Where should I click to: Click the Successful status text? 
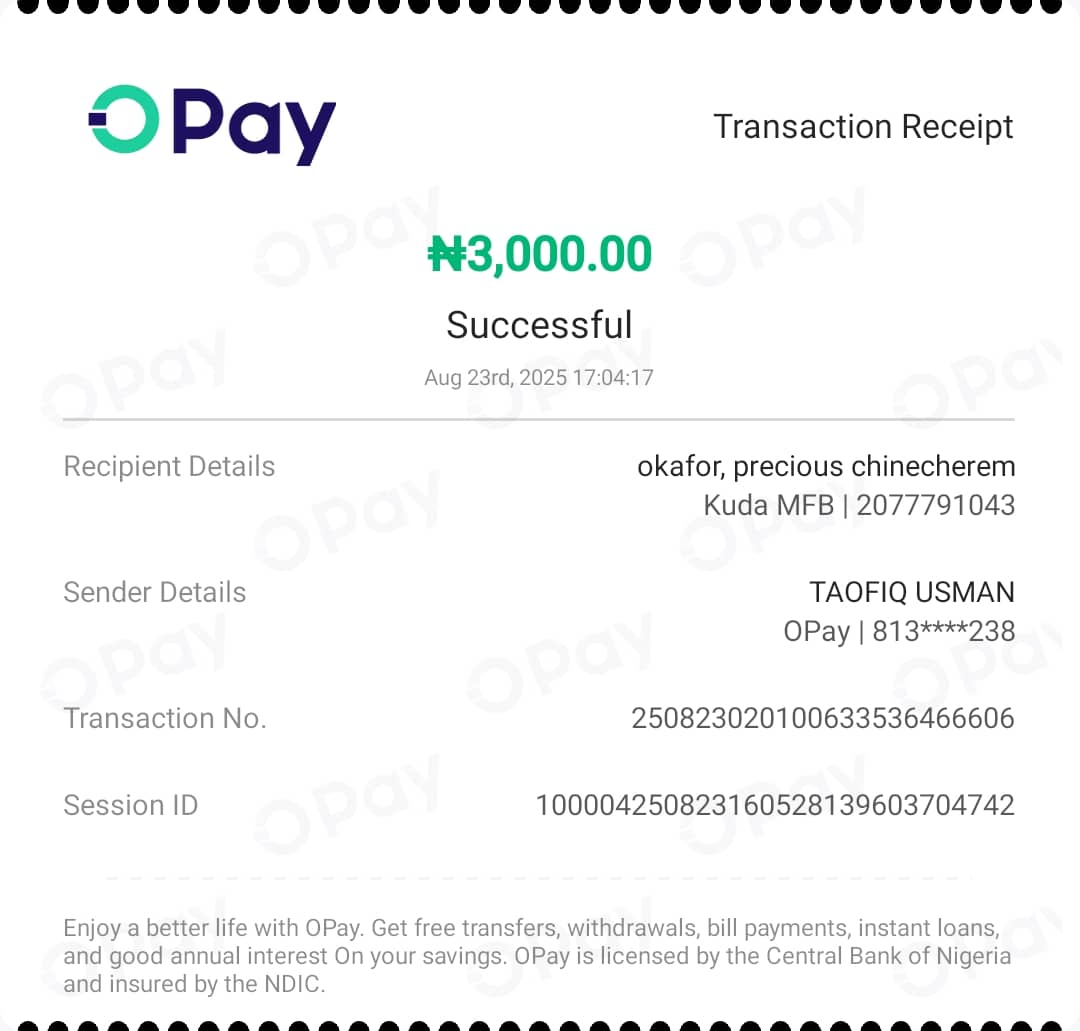(539, 325)
